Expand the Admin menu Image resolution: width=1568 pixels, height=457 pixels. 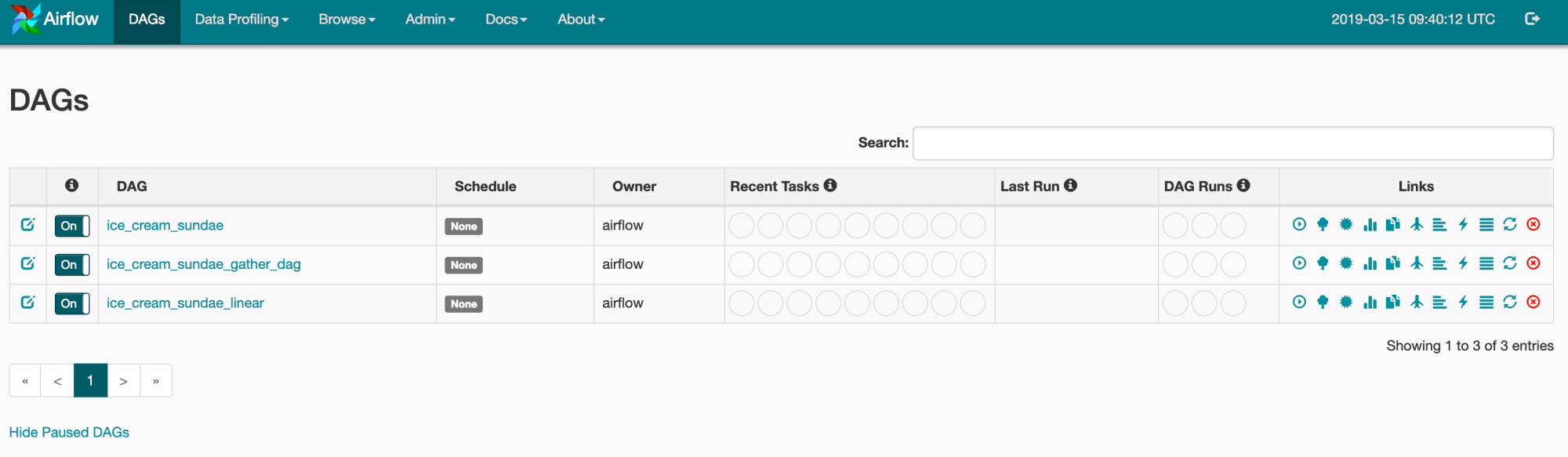click(x=430, y=20)
